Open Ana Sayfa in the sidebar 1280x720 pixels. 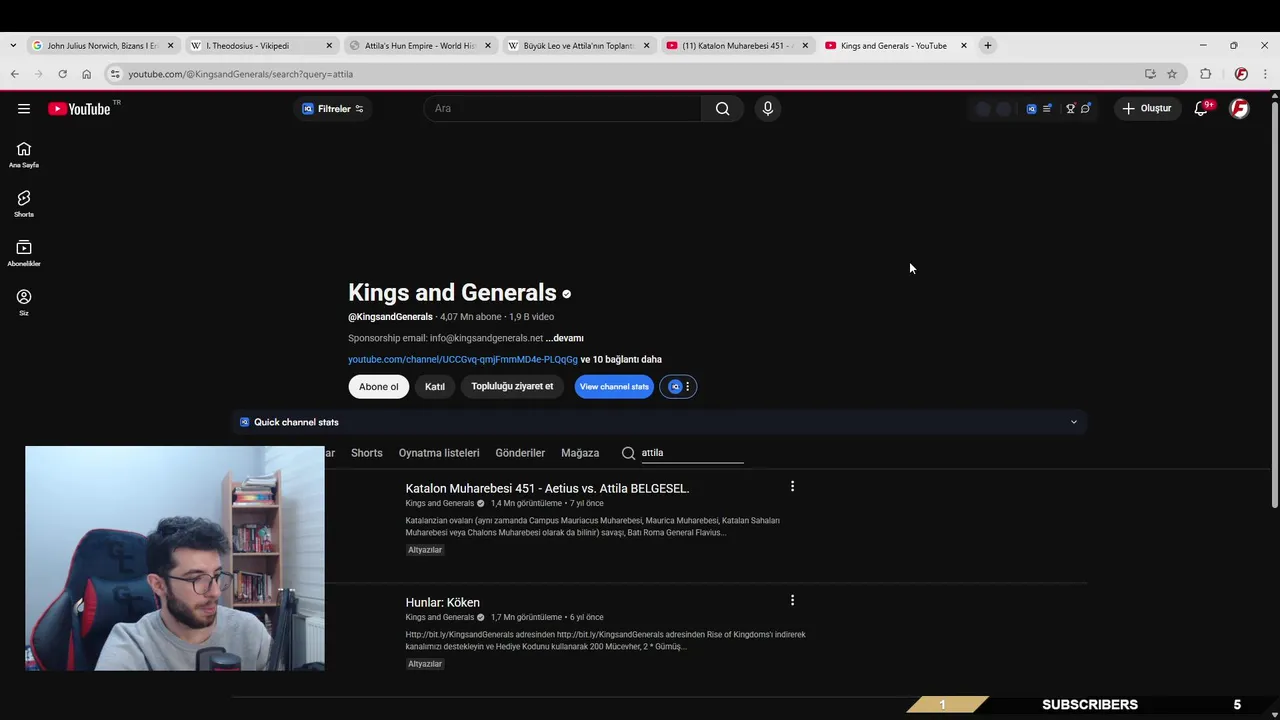coord(24,155)
